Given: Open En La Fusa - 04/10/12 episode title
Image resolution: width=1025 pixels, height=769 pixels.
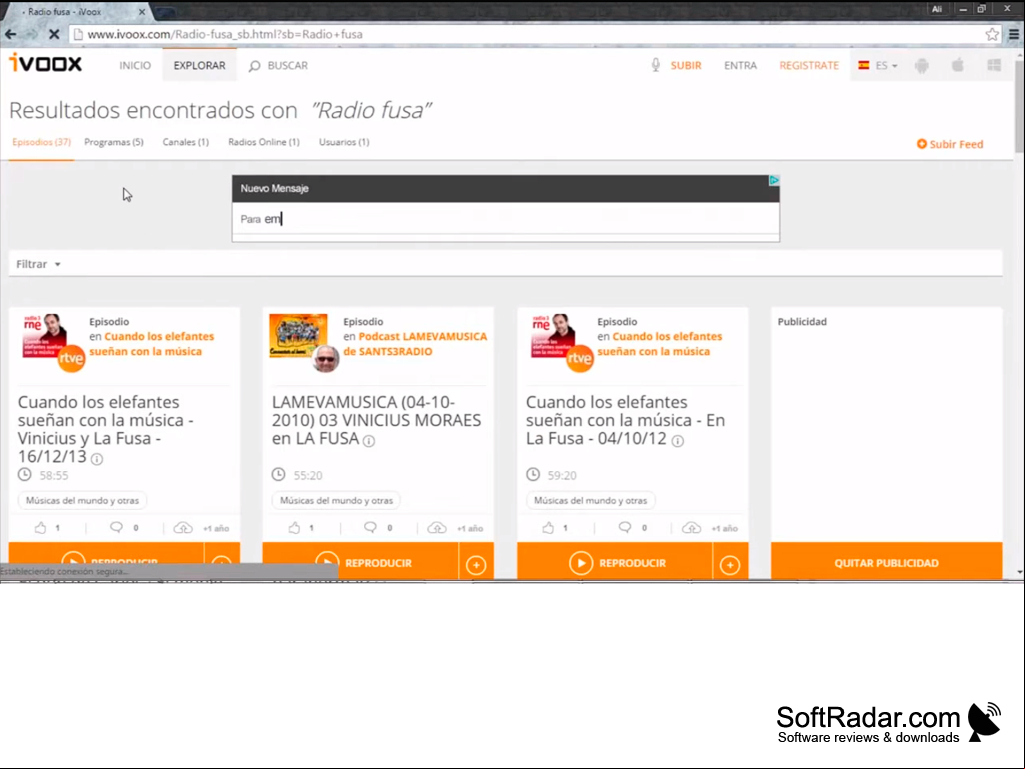Looking at the screenshot, I should coord(626,420).
